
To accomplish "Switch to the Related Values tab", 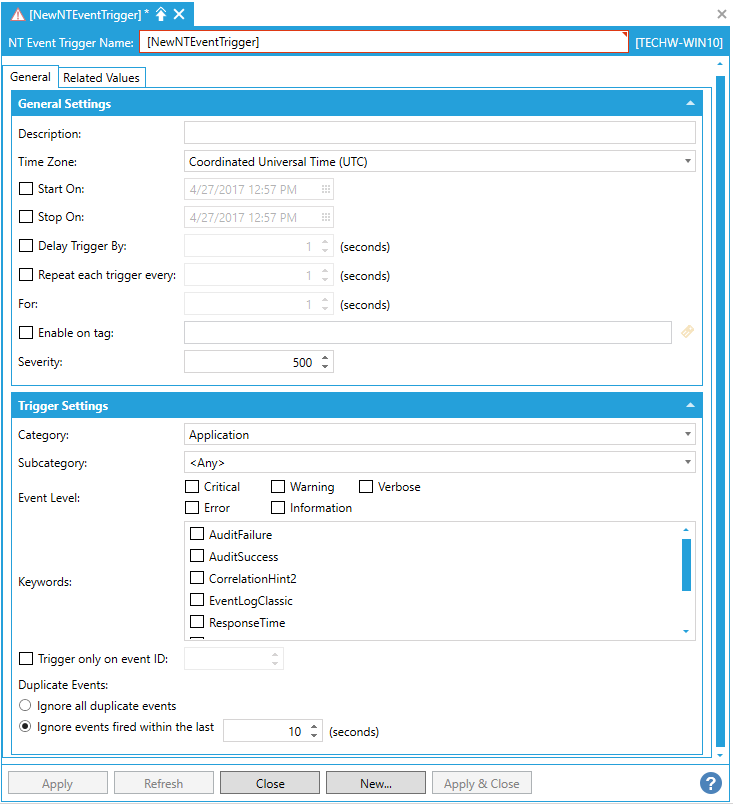I will 102,78.
